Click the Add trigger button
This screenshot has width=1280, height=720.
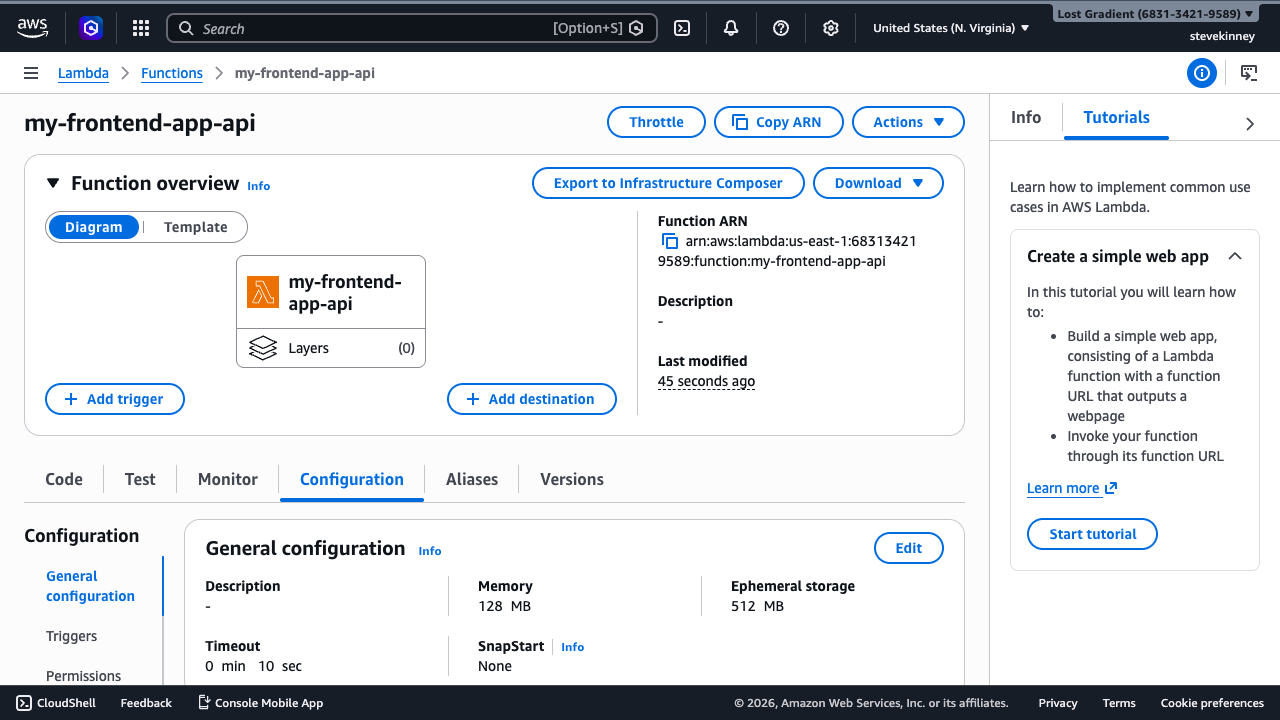[x=115, y=399]
